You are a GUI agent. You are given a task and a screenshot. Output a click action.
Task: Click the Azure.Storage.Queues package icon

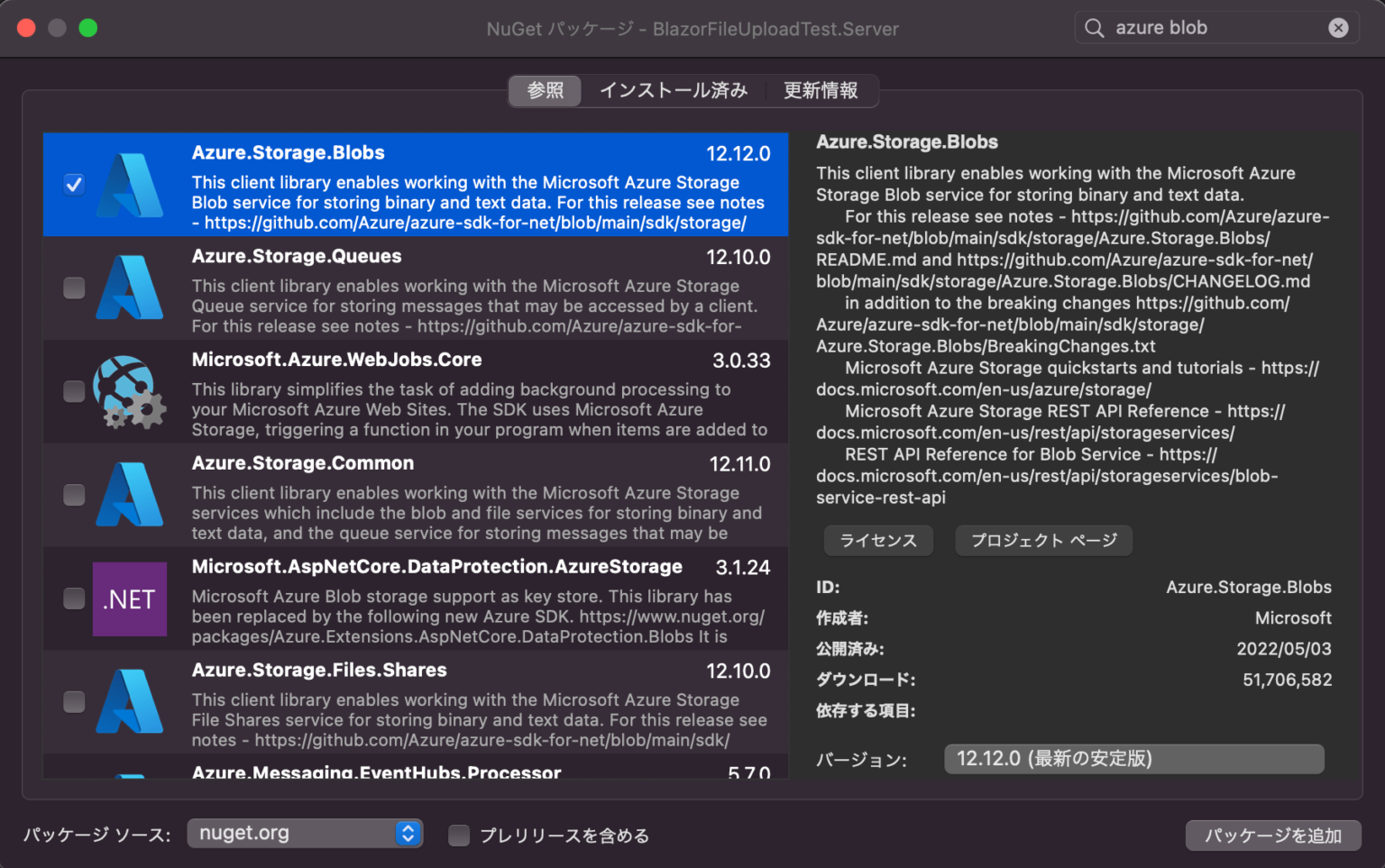coord(129,288)
